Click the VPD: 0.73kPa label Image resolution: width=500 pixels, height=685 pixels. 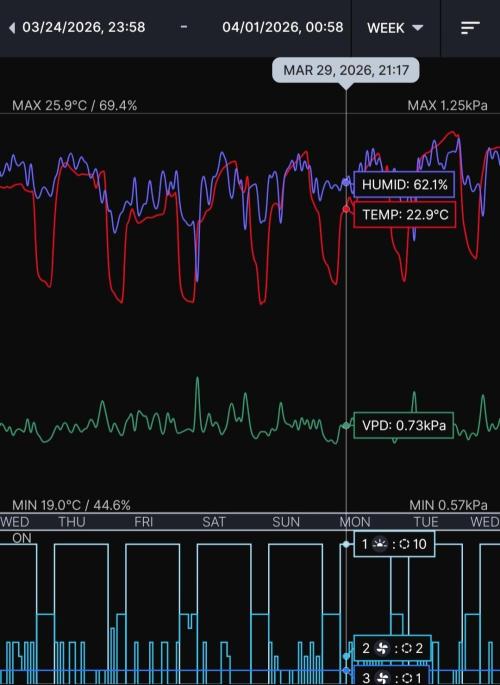pyautogui.click(x=403, y=425)
